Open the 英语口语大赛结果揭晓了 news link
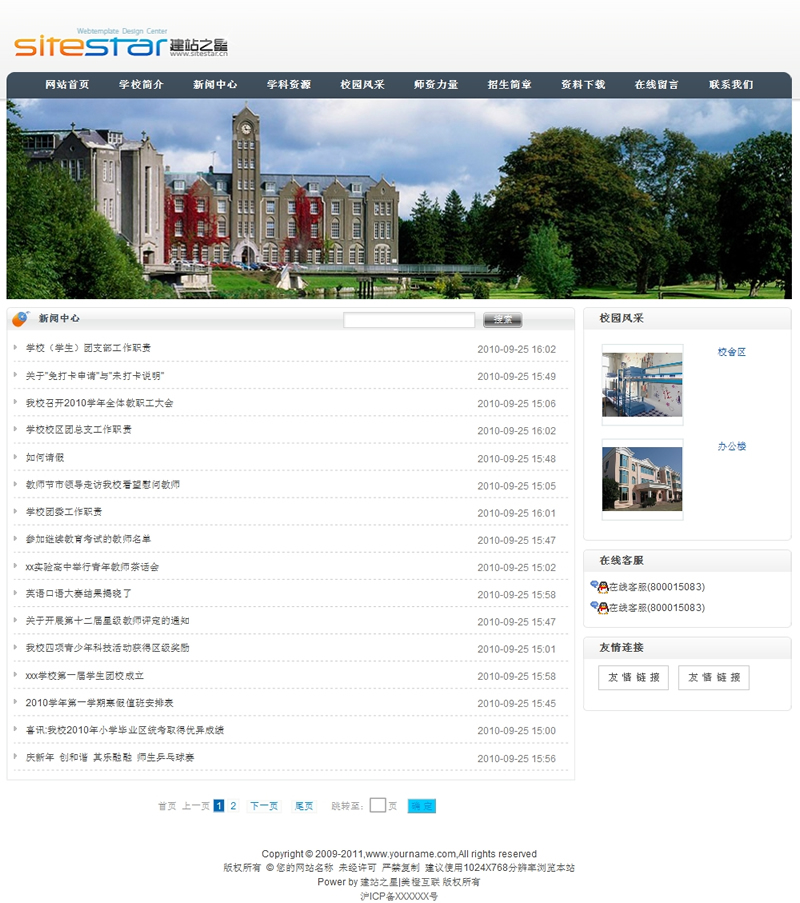 79,594
